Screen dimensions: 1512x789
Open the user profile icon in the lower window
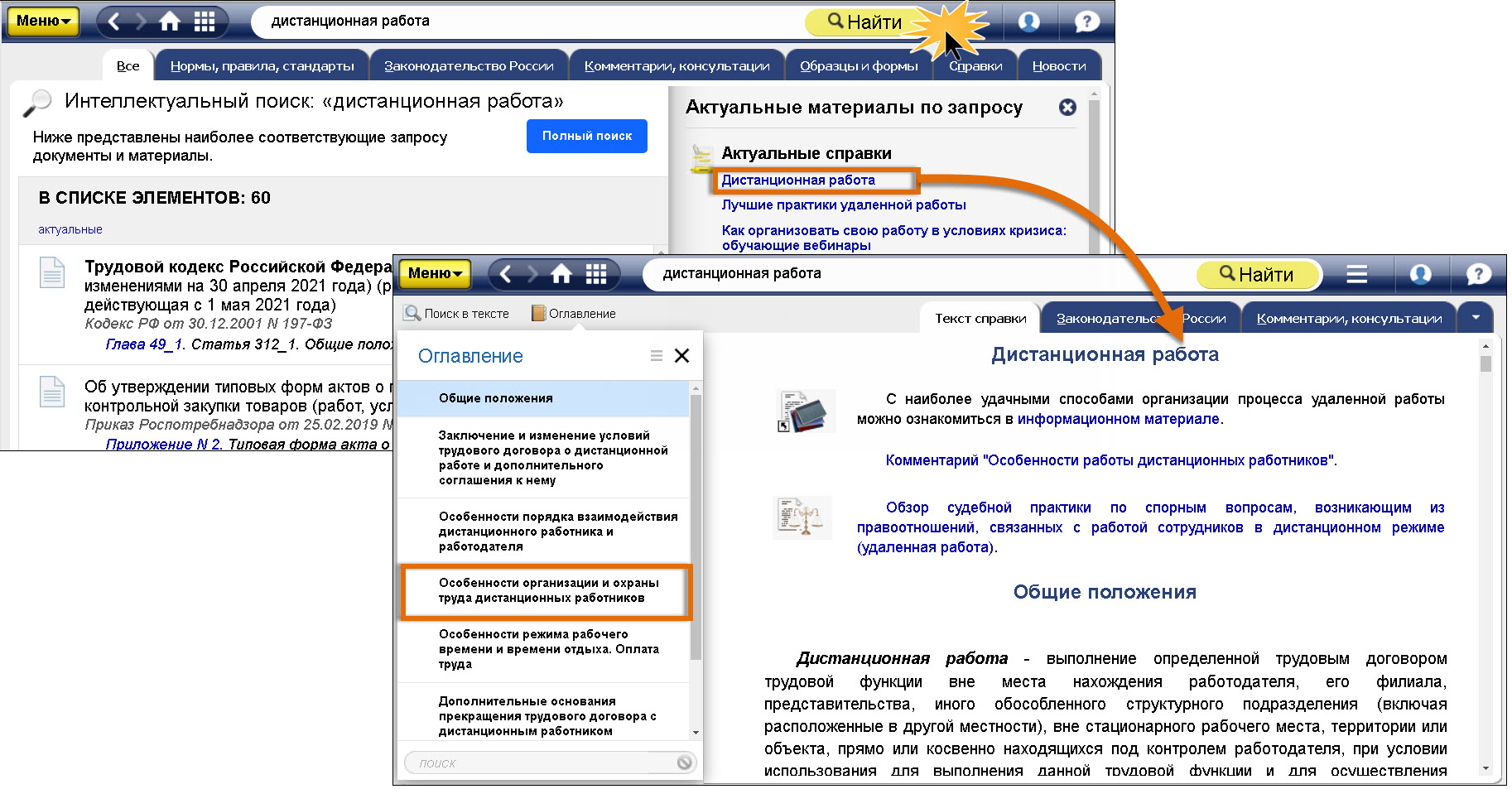(1420, 274)
